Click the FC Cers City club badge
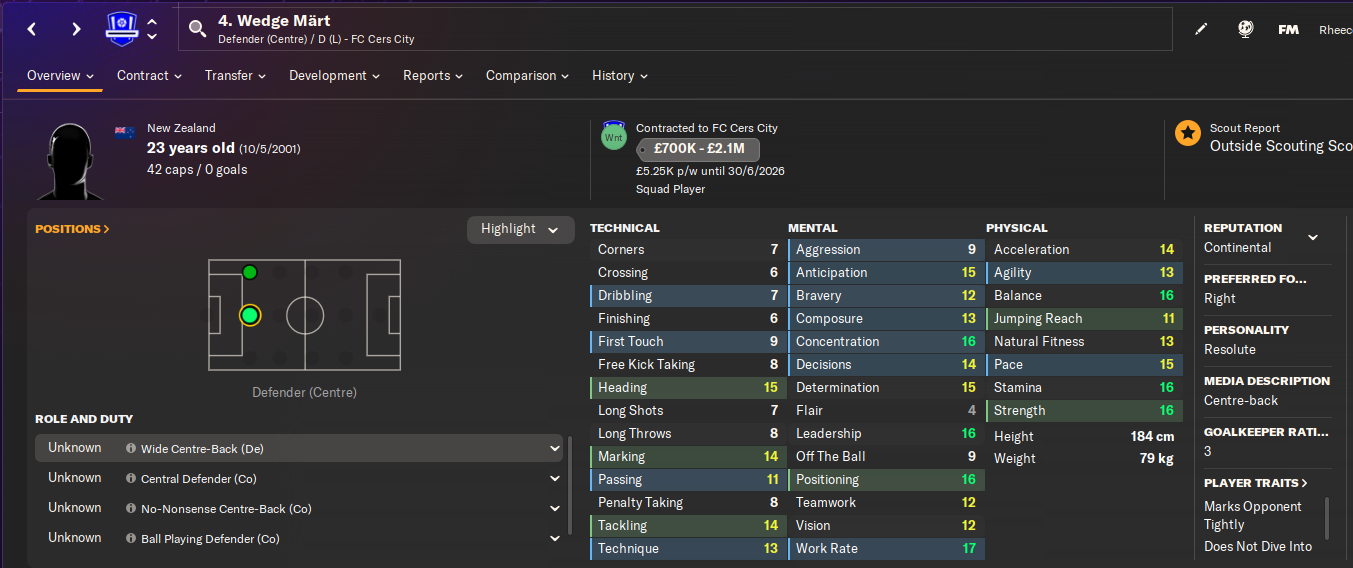This screenshot has height=568, width=1353. [x=121, y=28]
